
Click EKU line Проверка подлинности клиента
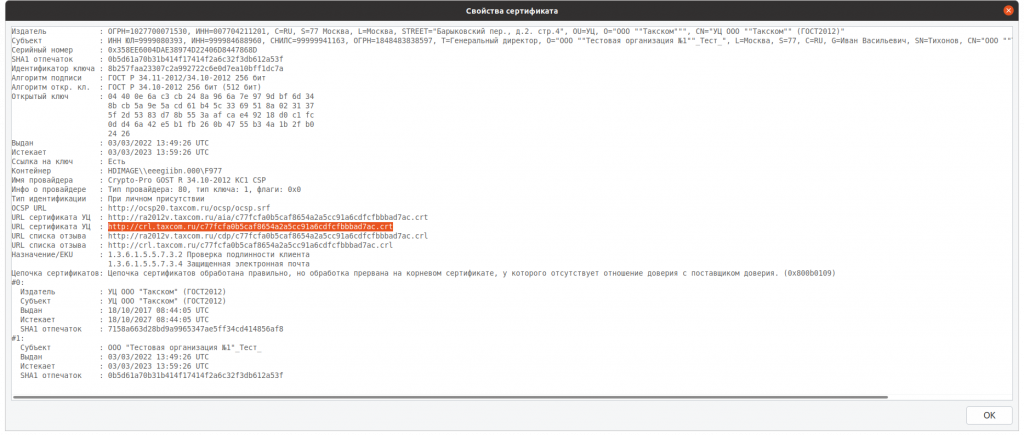click(x=210, y=254)
